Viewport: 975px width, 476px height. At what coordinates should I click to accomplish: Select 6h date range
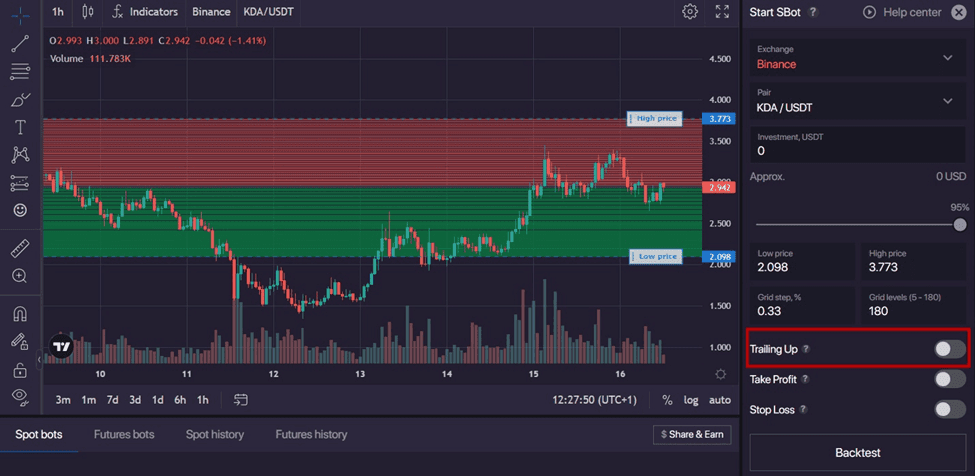coord(180,400)
